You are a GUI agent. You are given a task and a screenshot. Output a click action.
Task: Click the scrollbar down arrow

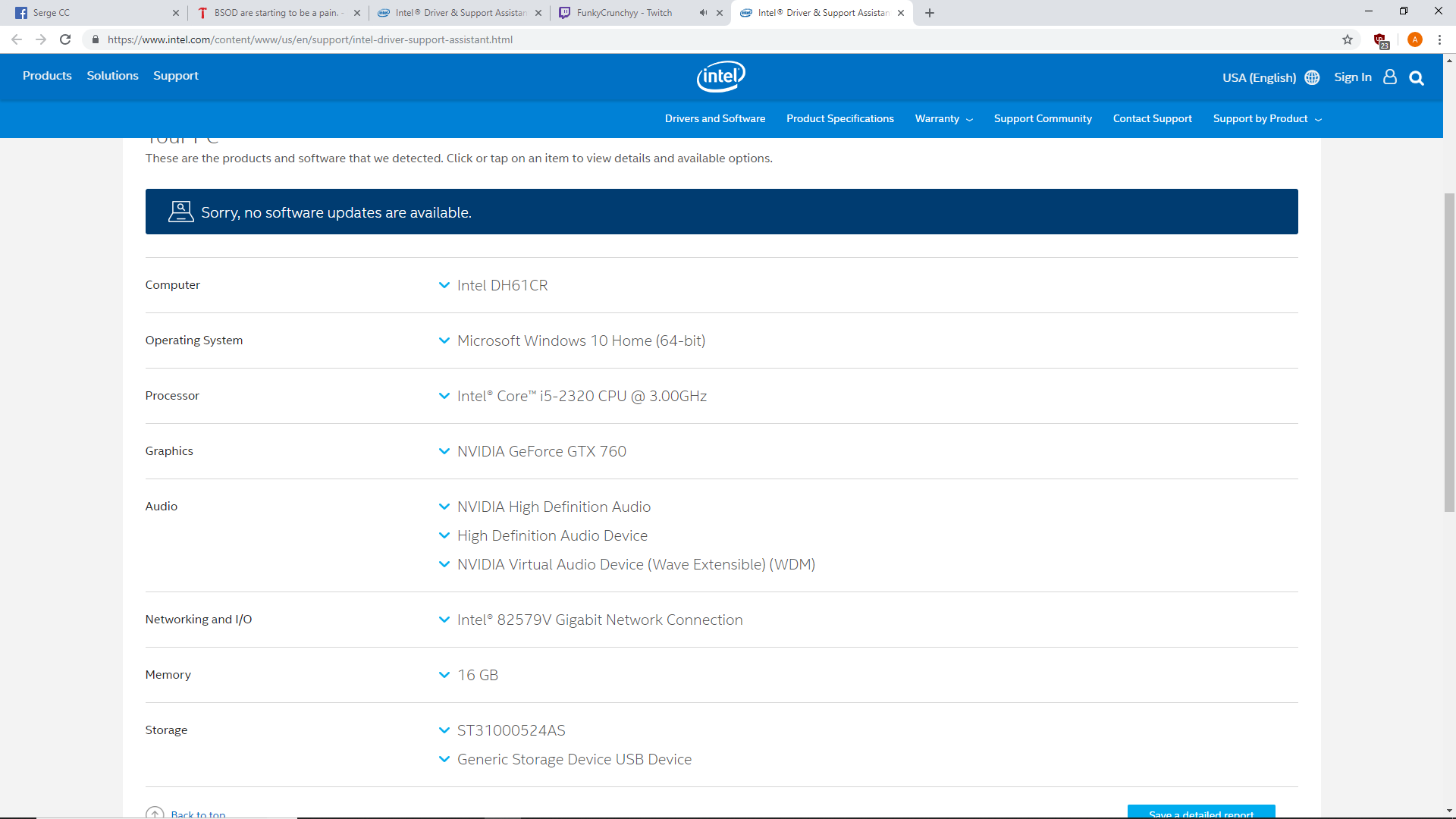(1449, 811)
